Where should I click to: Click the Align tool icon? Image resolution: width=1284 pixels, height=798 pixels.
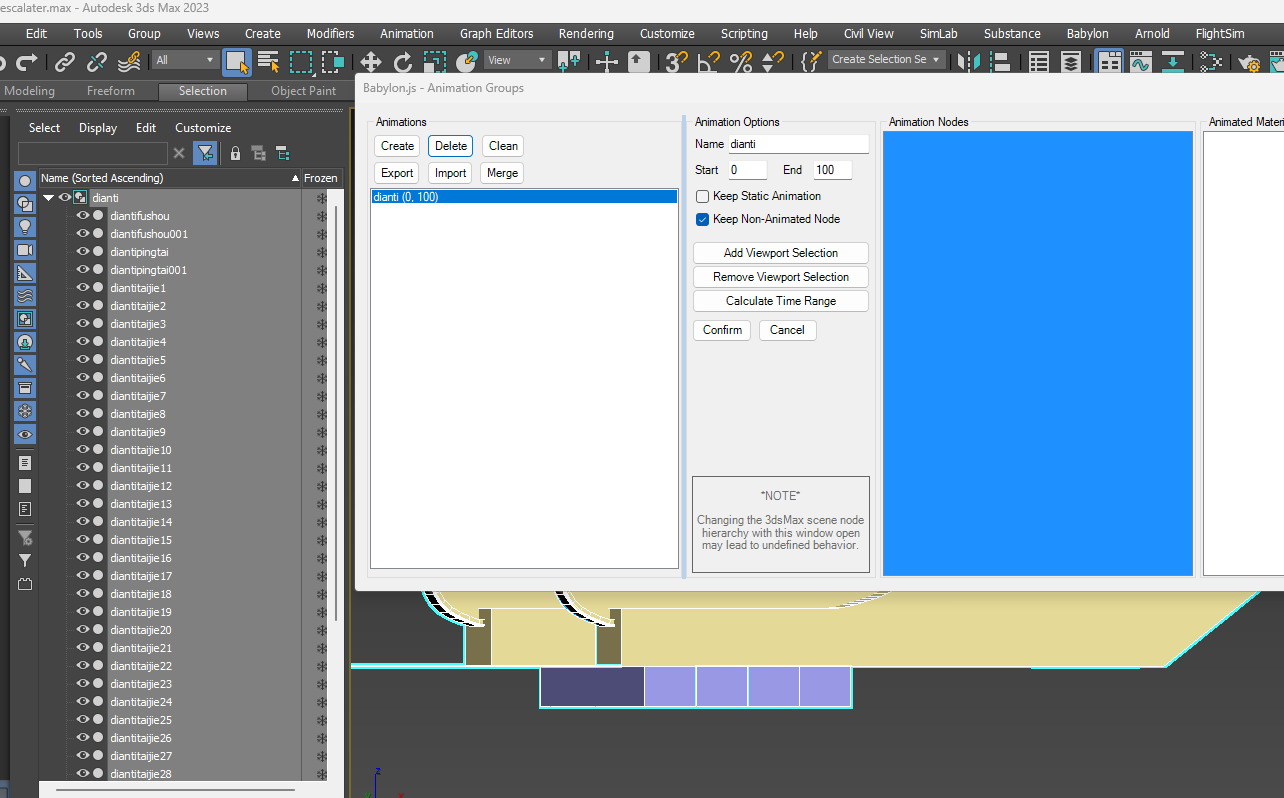[1000, 62]
